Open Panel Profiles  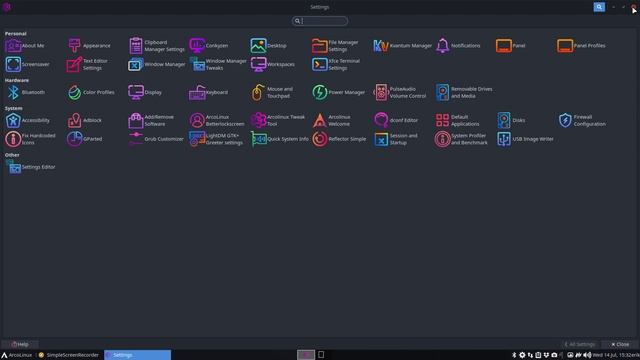581,46
